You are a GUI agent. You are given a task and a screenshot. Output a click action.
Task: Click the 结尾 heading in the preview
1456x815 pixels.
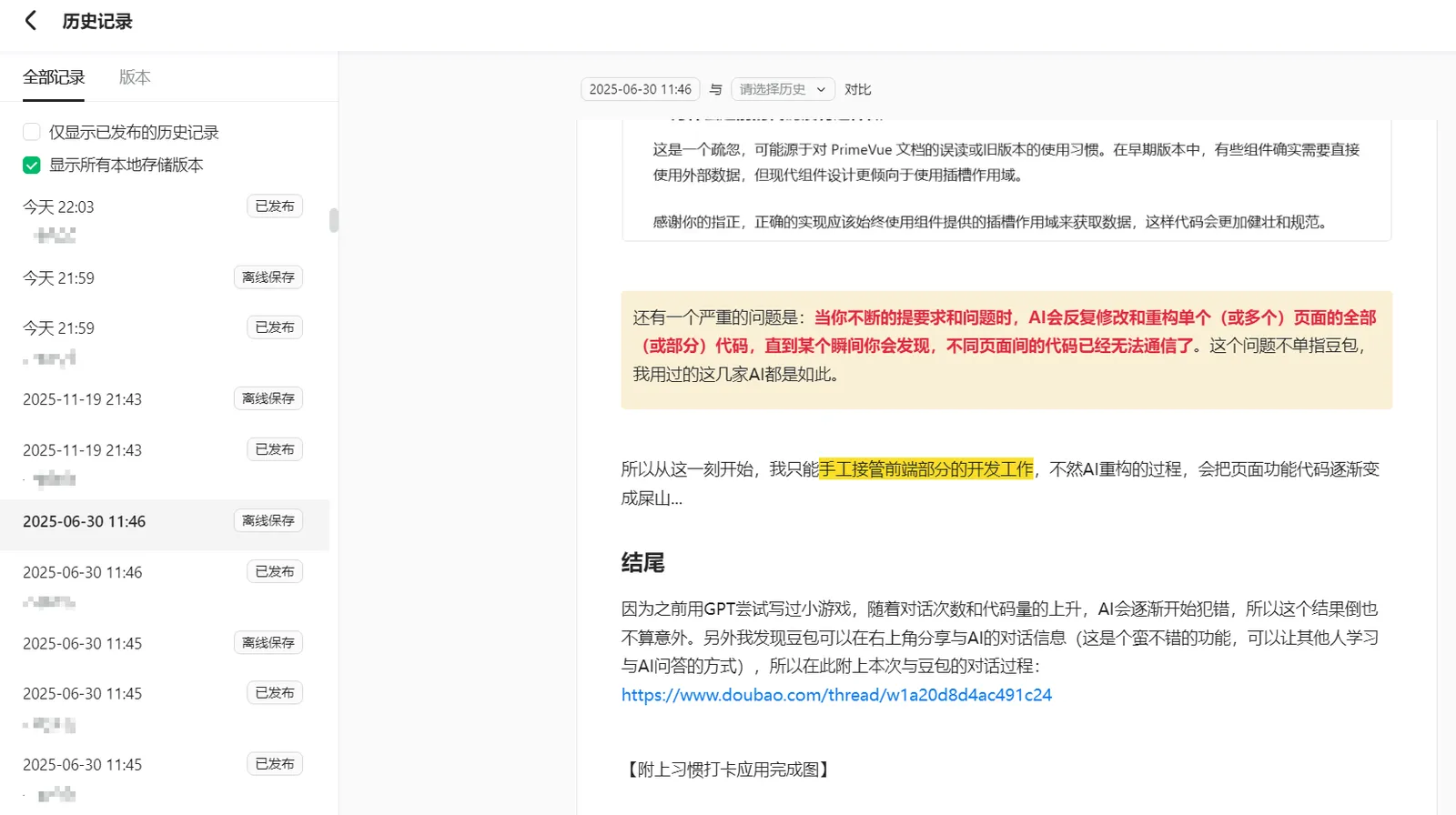pyautogui.click(x=642, y=563)
